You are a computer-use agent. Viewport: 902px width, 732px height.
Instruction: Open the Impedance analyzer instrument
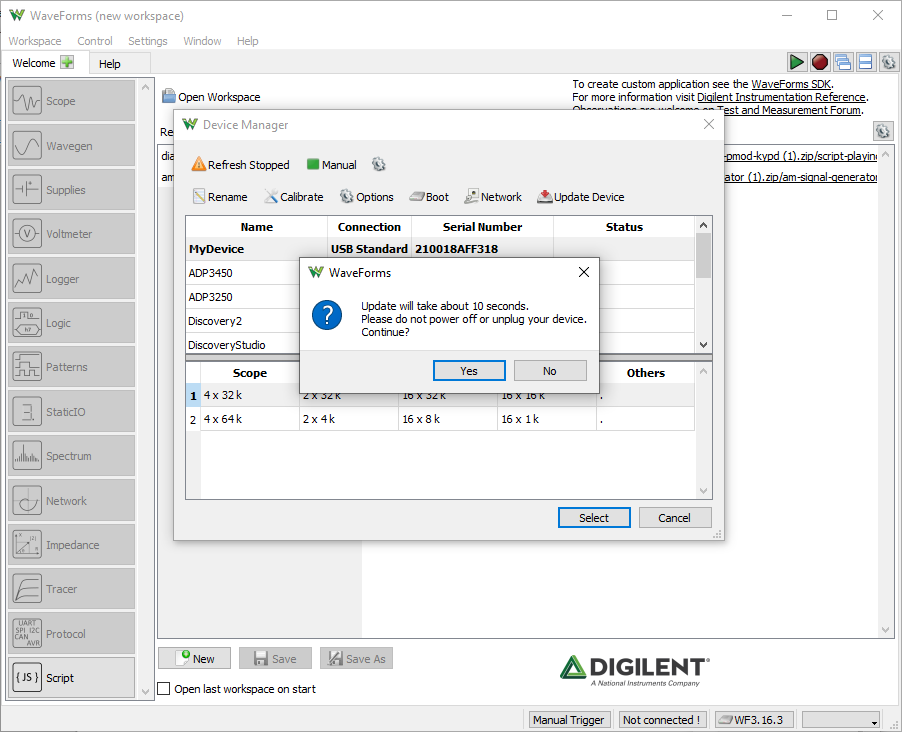tap(71, 545)
